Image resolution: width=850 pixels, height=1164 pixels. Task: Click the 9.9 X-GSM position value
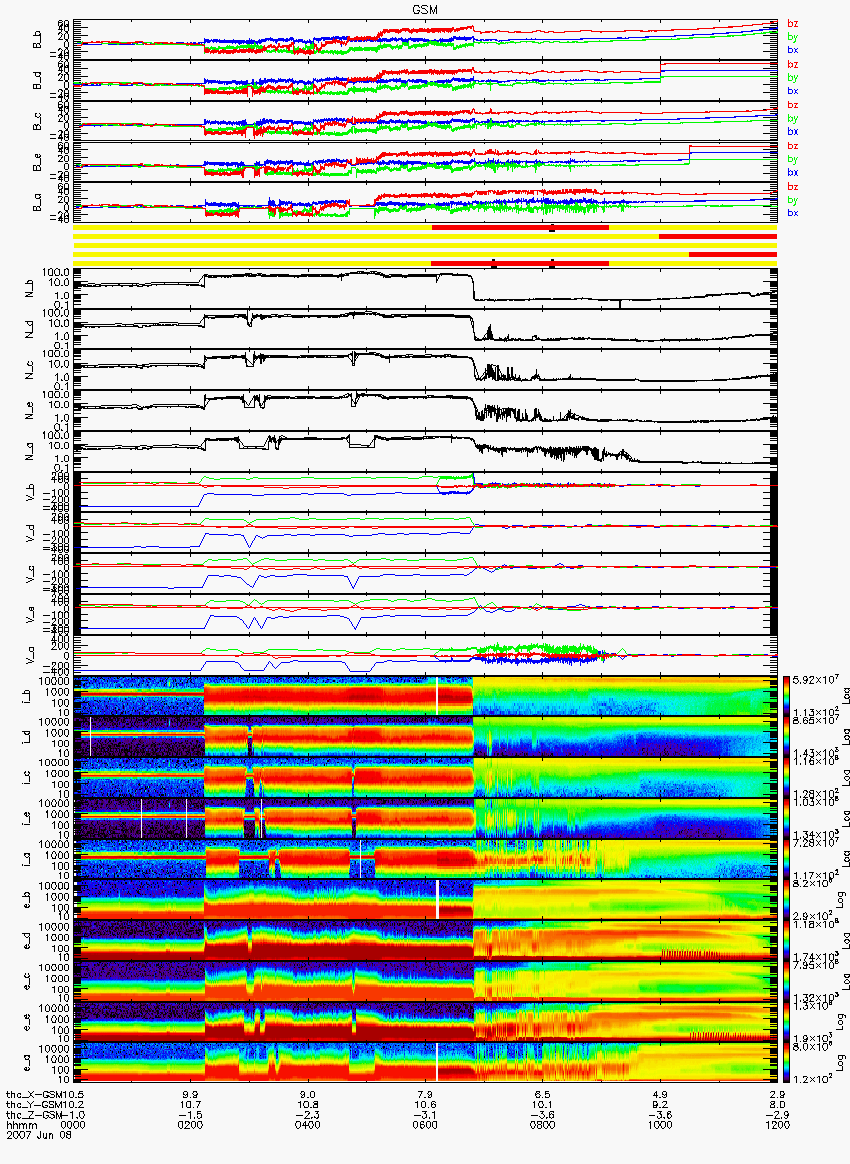tap(189, 1095)
